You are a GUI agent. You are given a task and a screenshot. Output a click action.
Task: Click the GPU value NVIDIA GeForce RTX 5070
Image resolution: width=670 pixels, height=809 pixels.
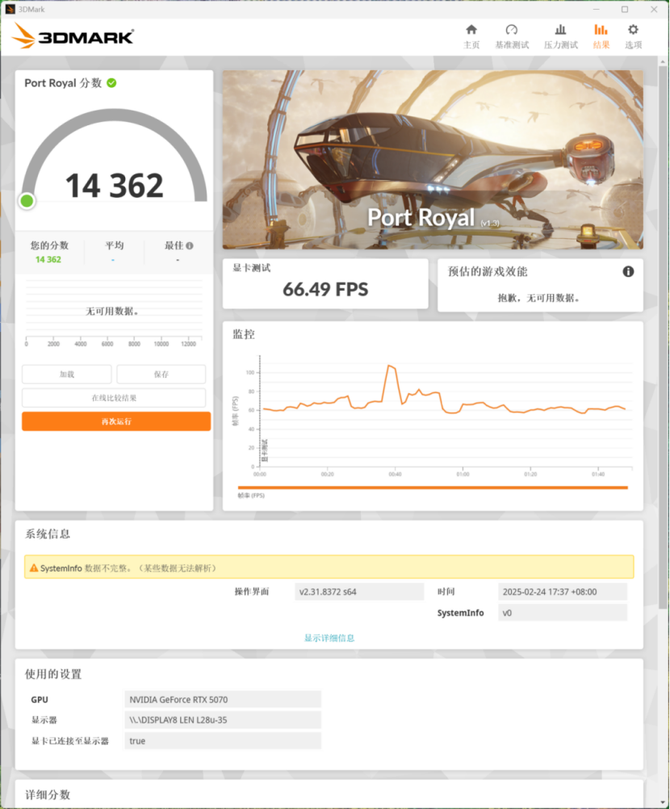(223, 700)
